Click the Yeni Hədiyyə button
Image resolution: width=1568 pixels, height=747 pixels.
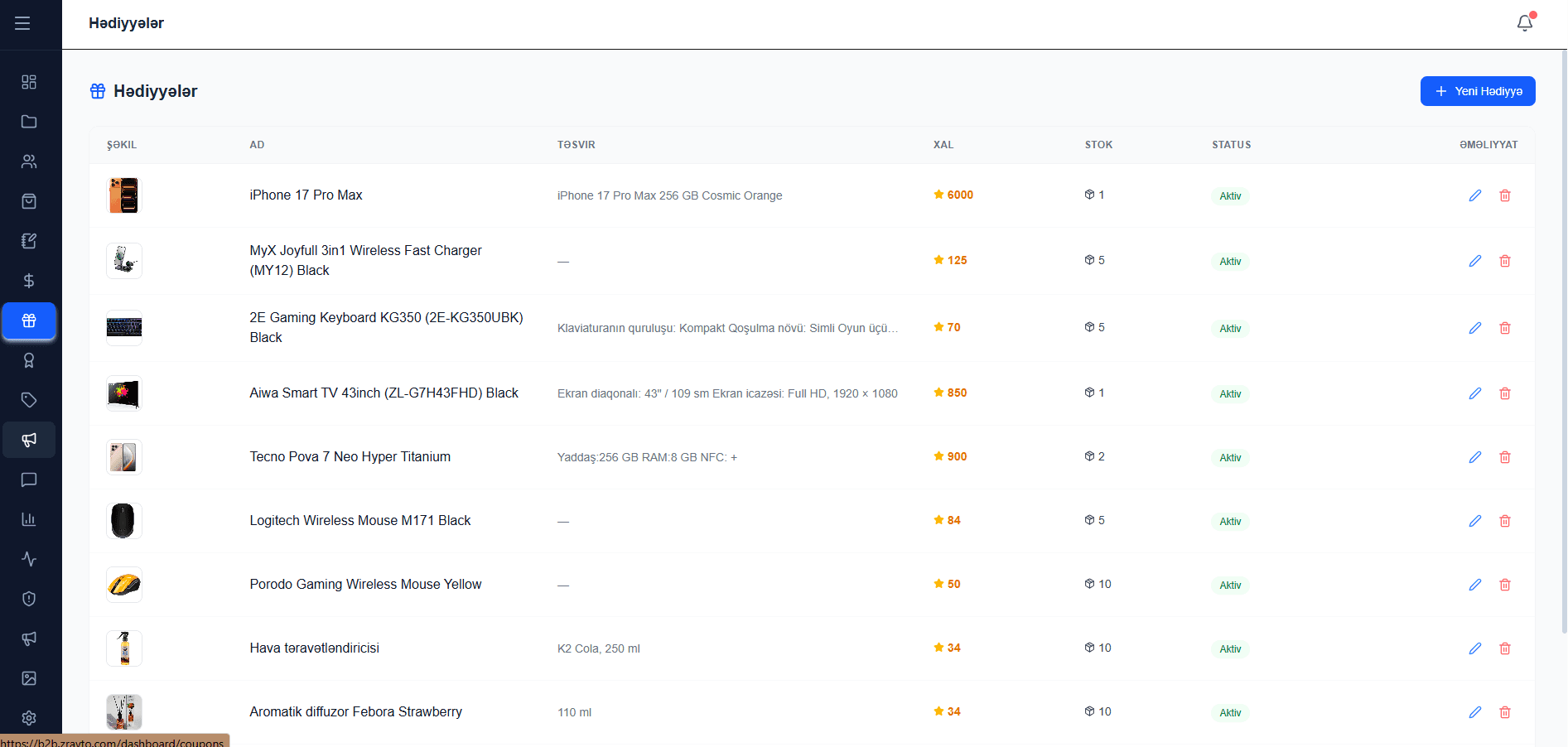pyautogui.click(x=1478, y=91)
